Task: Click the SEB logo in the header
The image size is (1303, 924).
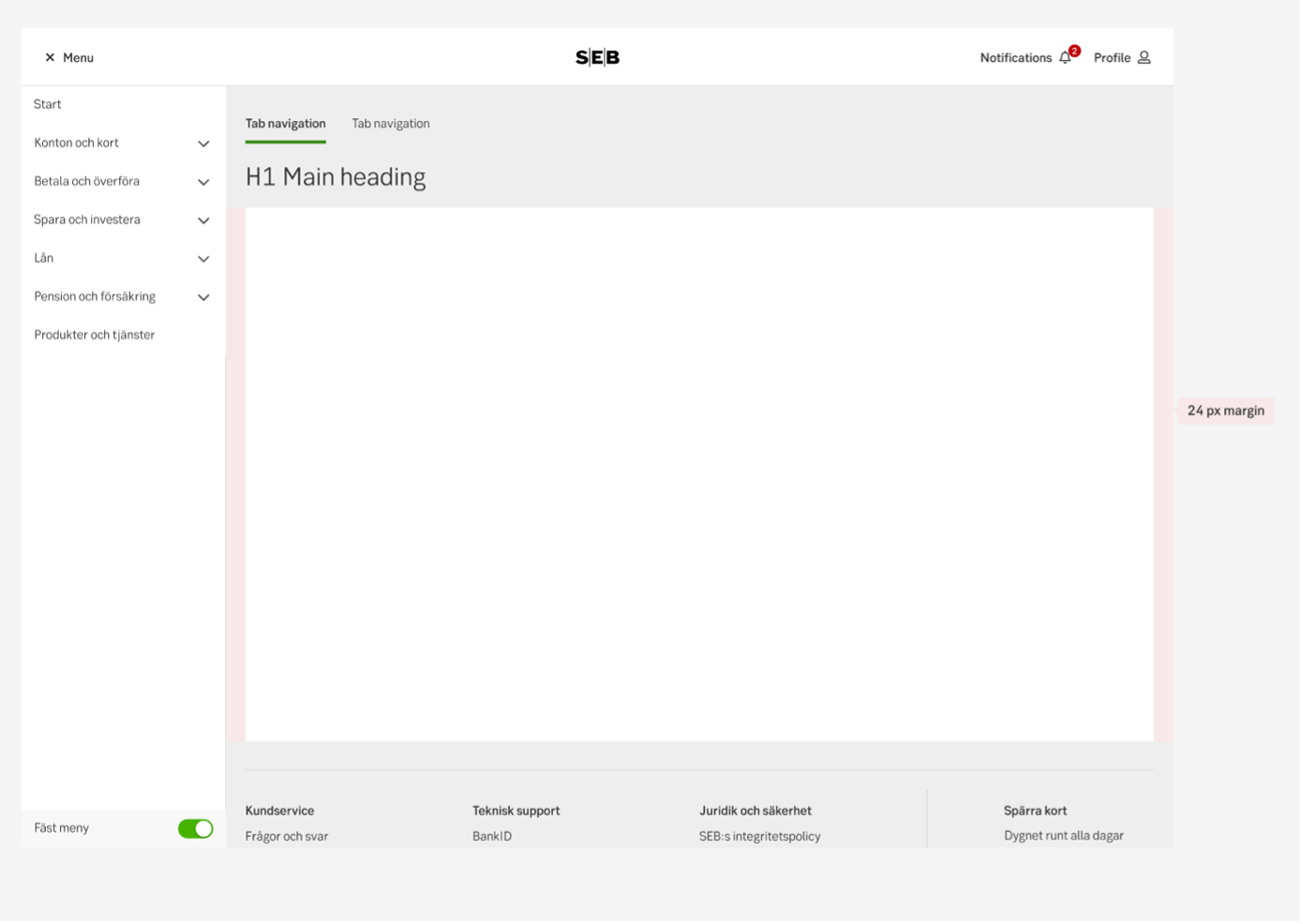Action: 596,57
